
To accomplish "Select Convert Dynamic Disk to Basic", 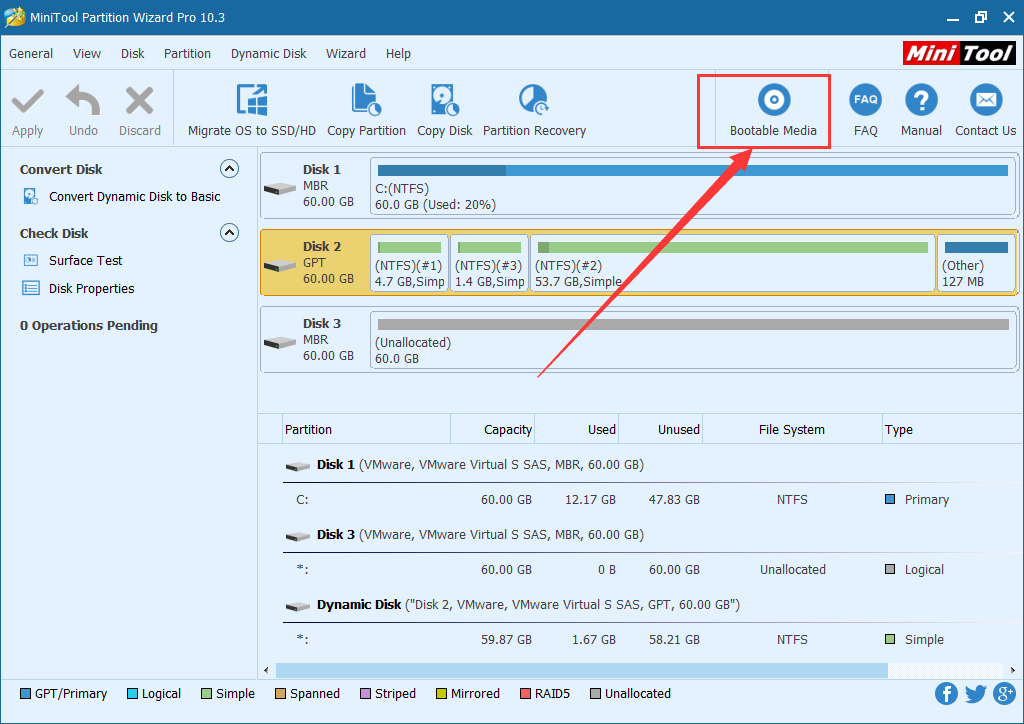I will (x=135, y=197).
